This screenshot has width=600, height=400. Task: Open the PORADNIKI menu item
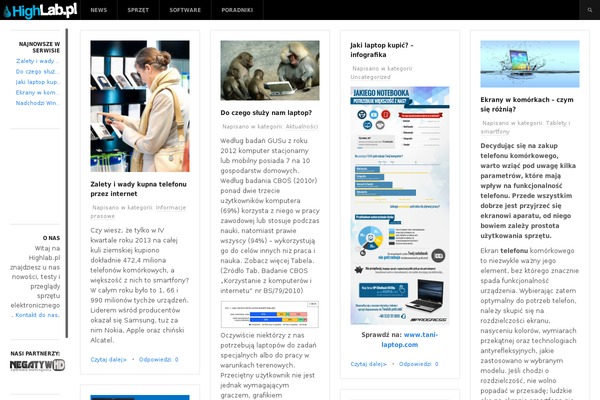click(237, 10)
